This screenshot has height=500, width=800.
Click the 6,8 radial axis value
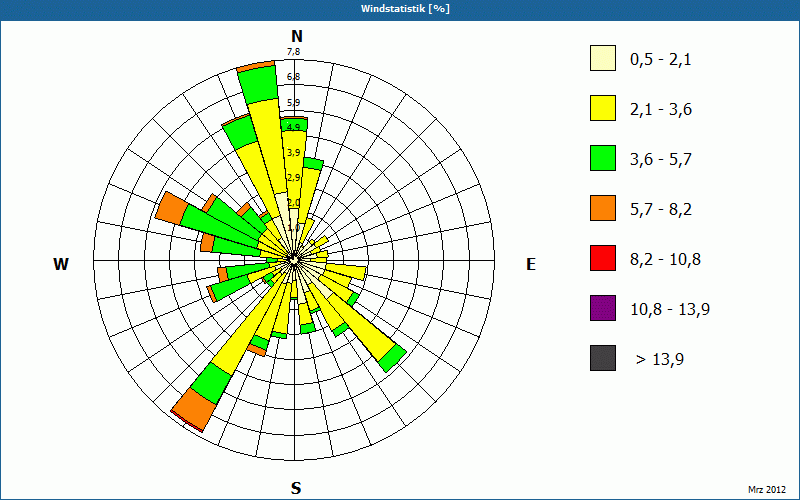[293, 77]
